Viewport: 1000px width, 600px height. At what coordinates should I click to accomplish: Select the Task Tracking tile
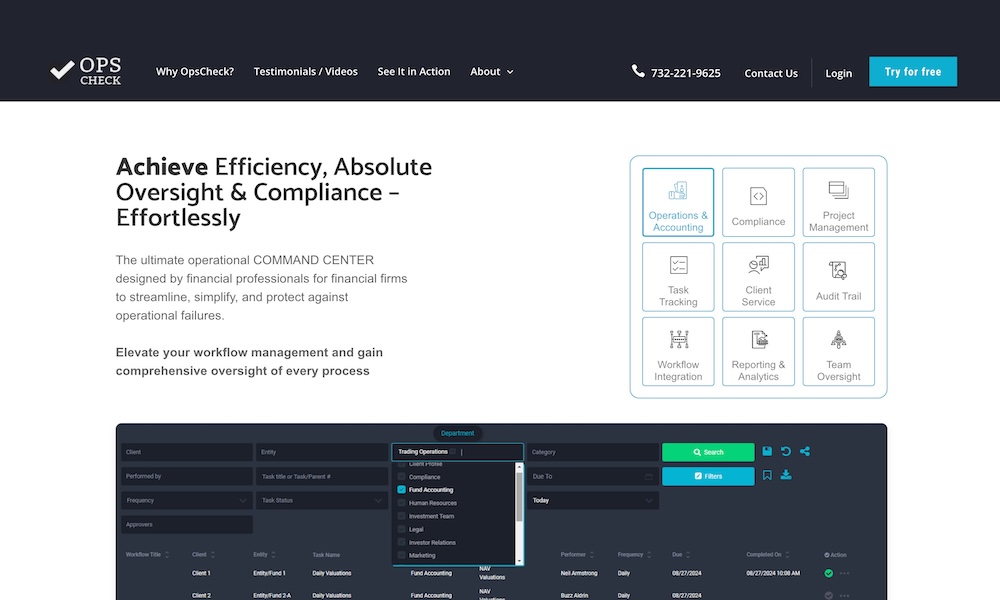[678, 277]
